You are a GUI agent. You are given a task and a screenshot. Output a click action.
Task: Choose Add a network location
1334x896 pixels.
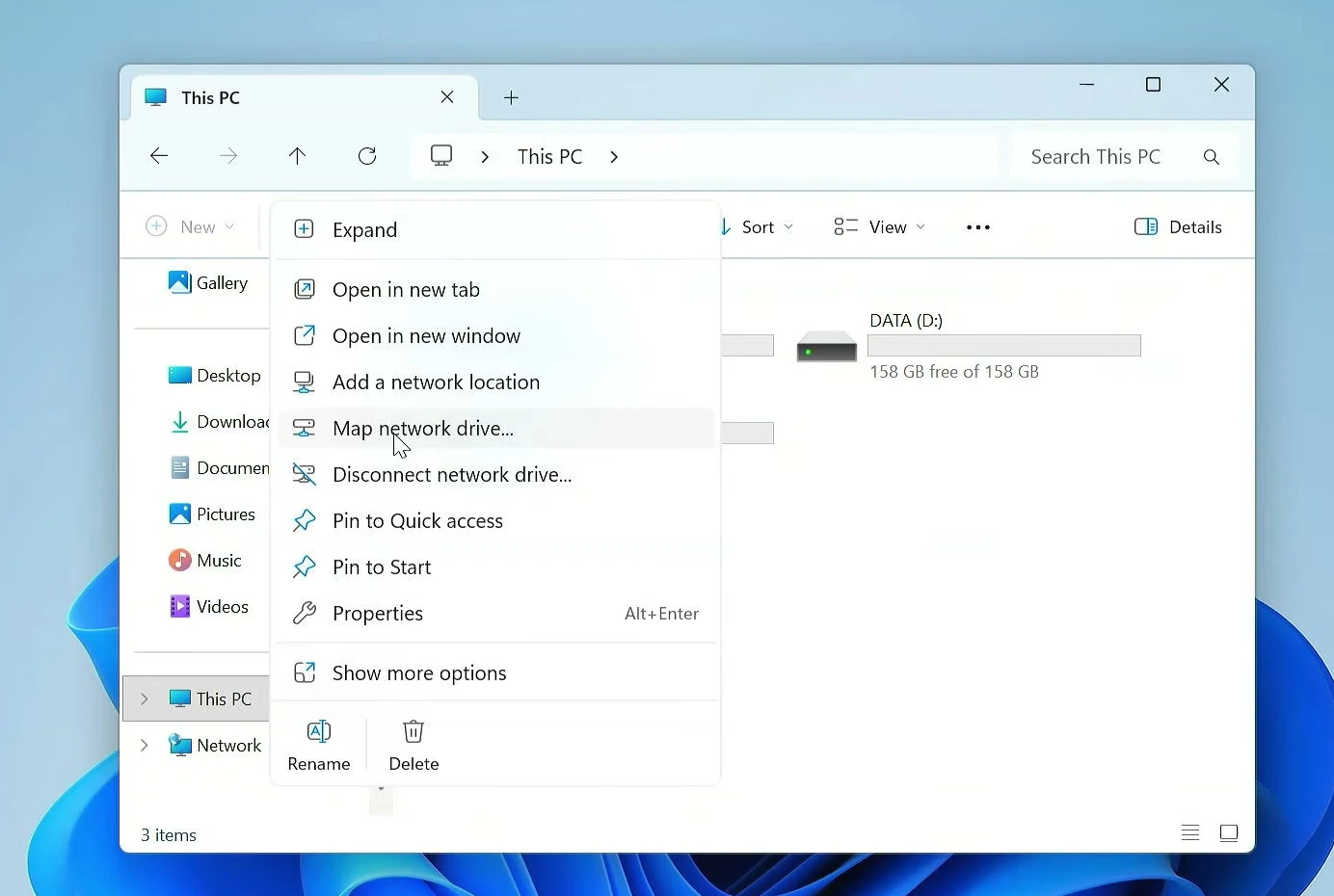(496, 382)
